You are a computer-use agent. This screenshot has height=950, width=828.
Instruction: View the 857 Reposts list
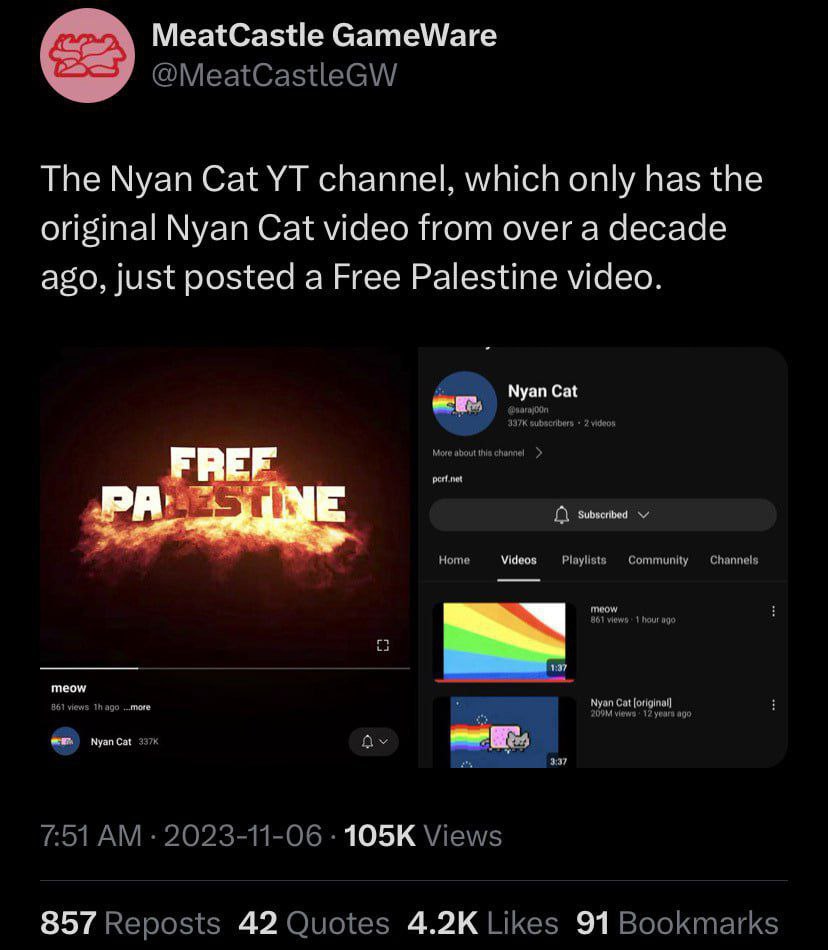coord(130,922)
